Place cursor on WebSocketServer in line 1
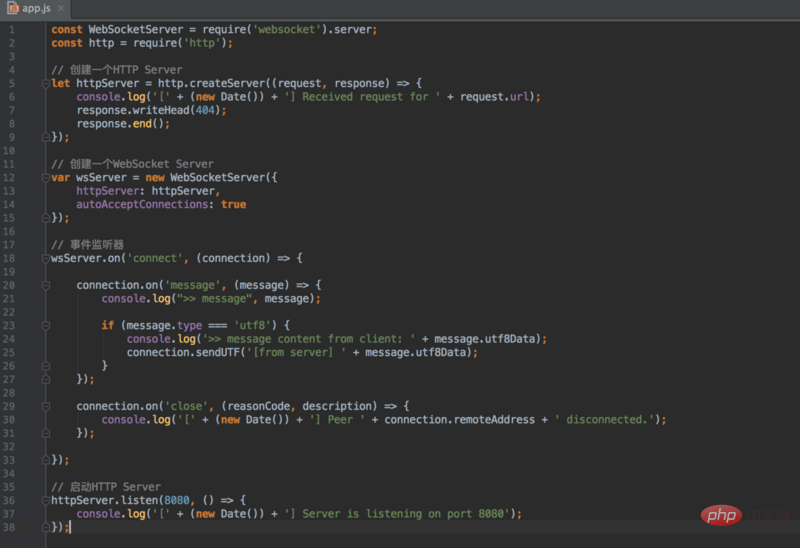Viewport: 800px width, 548px height. [x=136, y=30]
